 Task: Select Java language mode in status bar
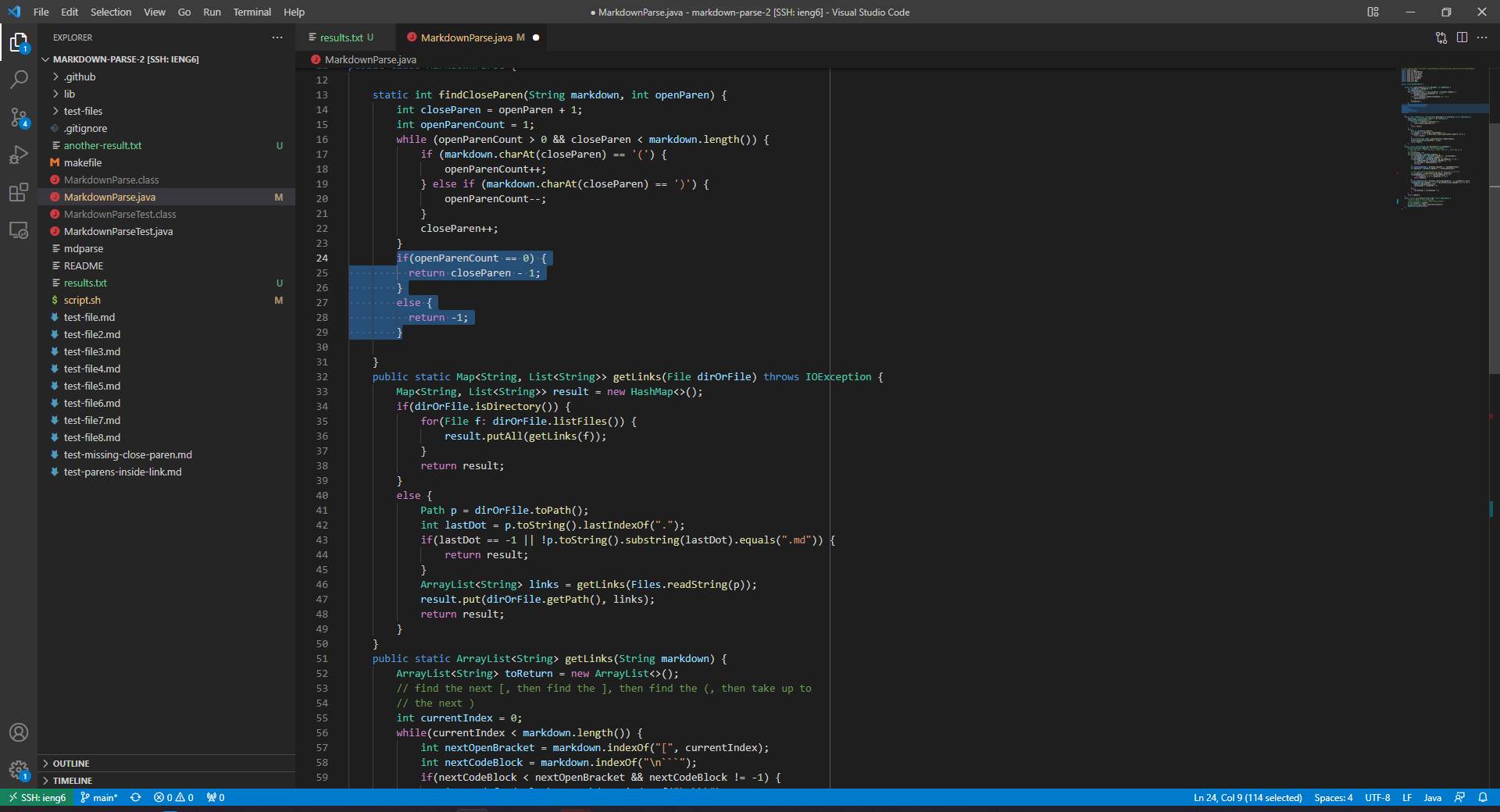1432,797
